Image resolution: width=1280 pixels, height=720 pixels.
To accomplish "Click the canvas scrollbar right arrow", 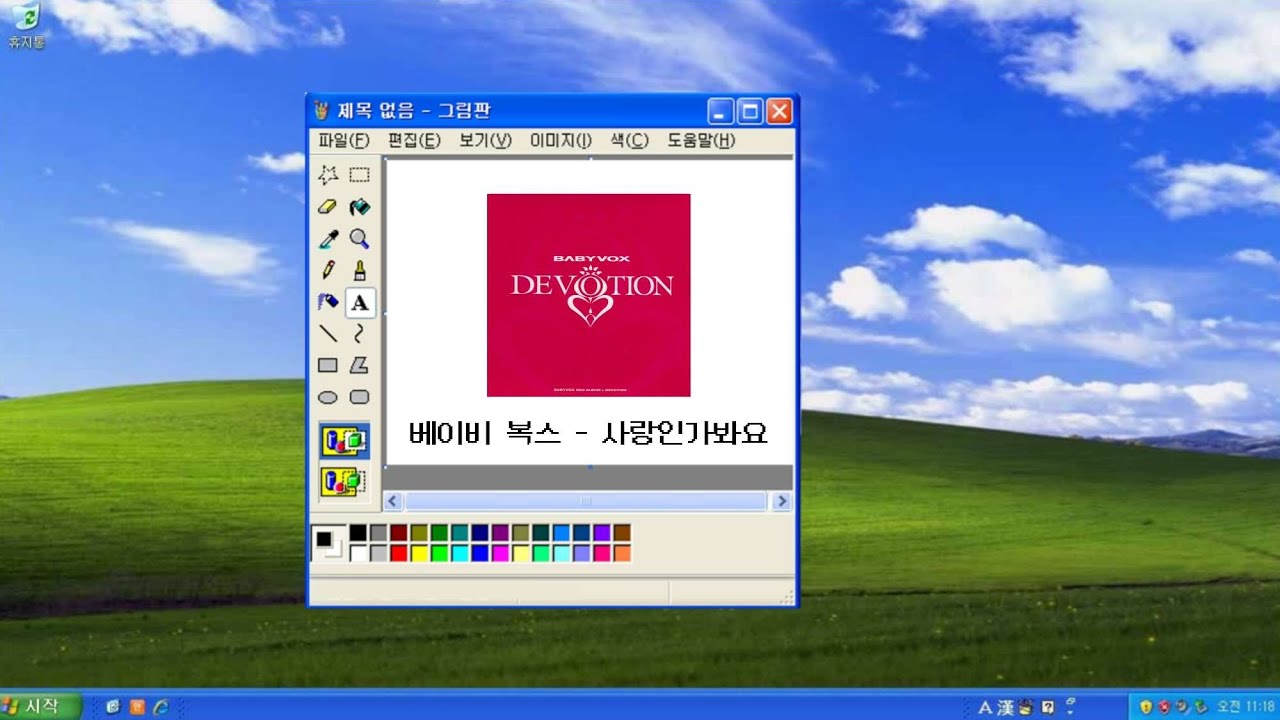I will [782, 501].
